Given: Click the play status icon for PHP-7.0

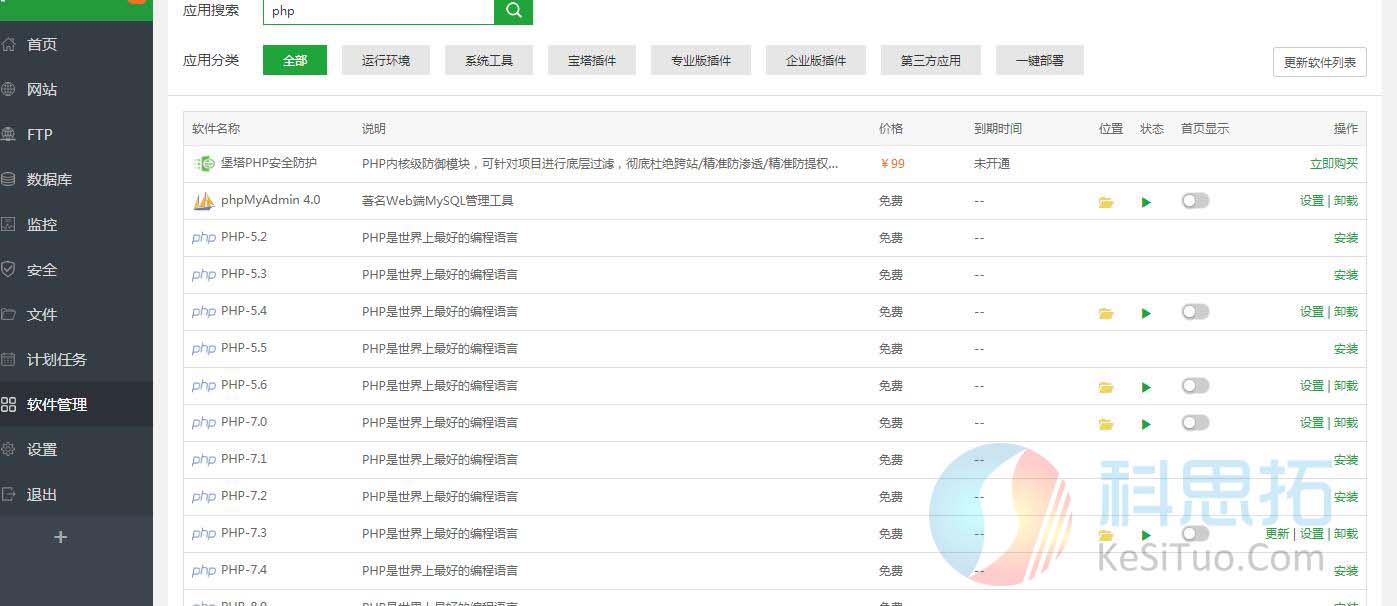Looking at the screenshot, I should [1146, 424].
